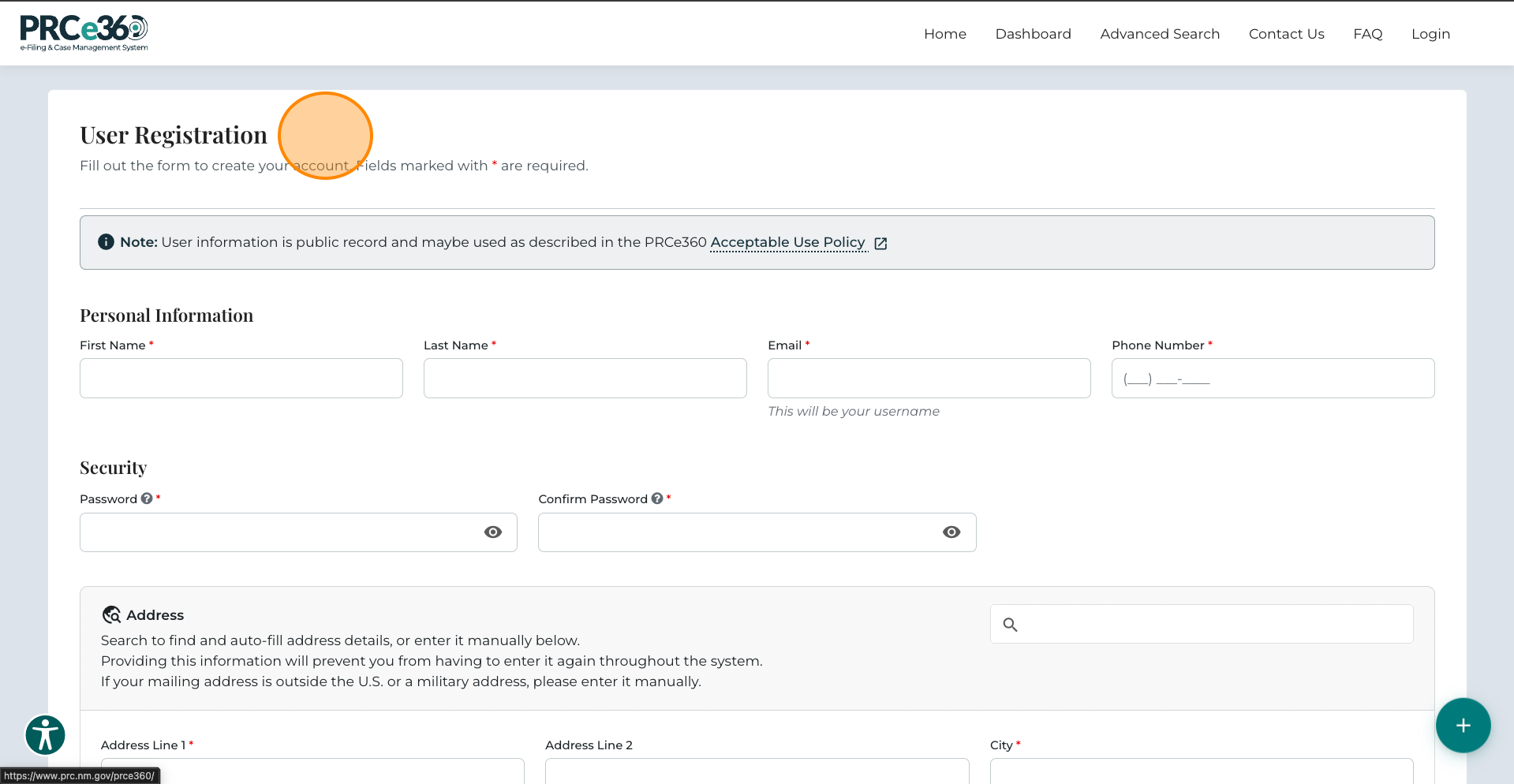This screenshot has height=784, width=1514.
Task: Click the Email field below Personal Information
Action: (929, 378)
